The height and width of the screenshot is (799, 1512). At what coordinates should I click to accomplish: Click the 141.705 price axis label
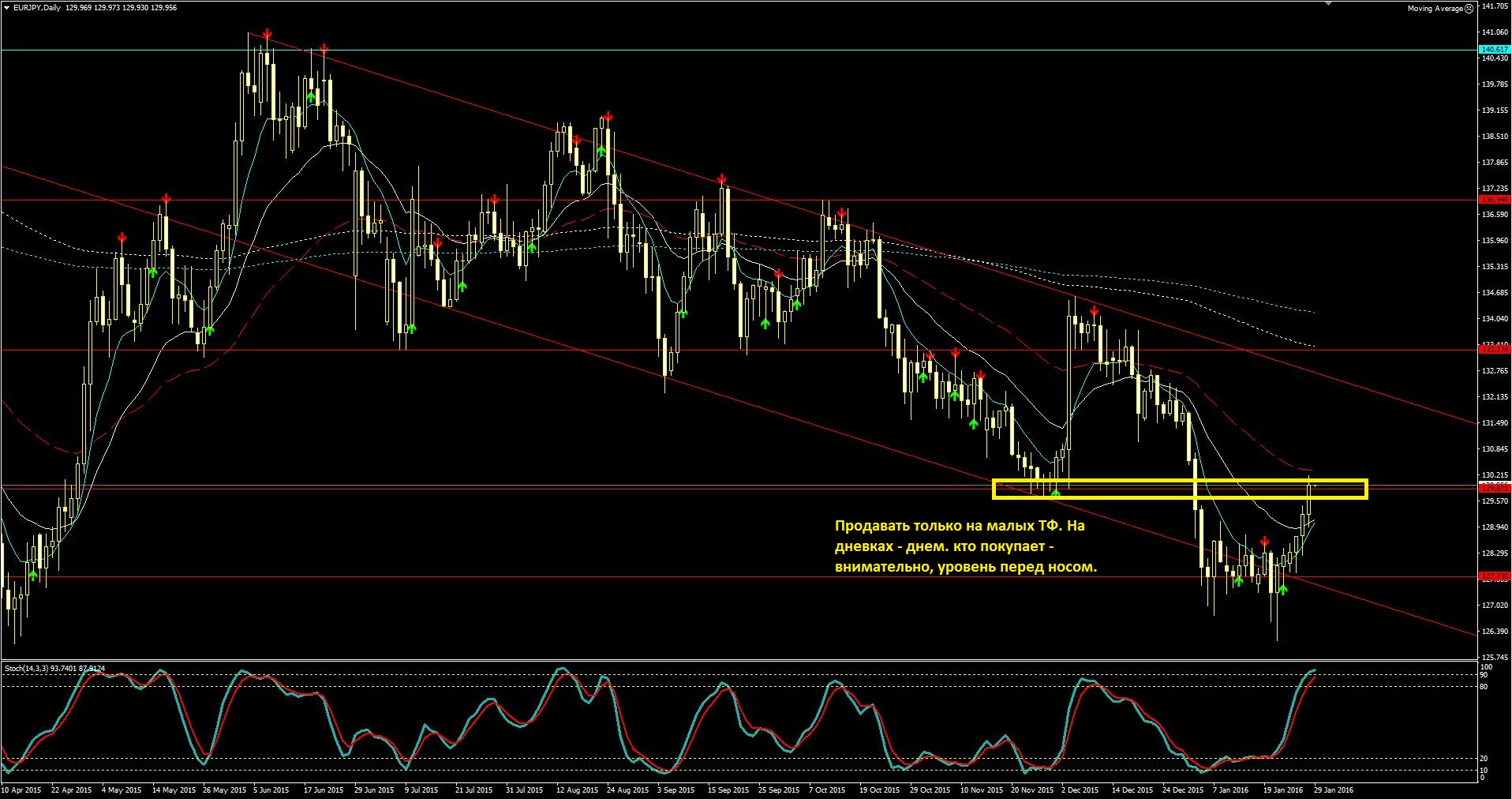(x=1495, y=6)
